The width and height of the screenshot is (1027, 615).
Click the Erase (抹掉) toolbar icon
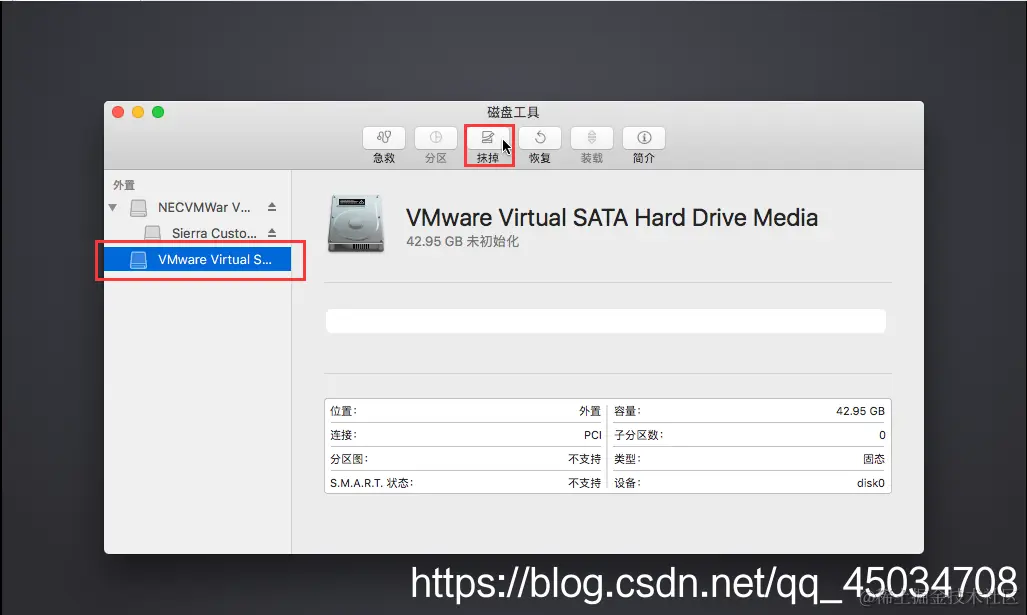click(487, 138)
